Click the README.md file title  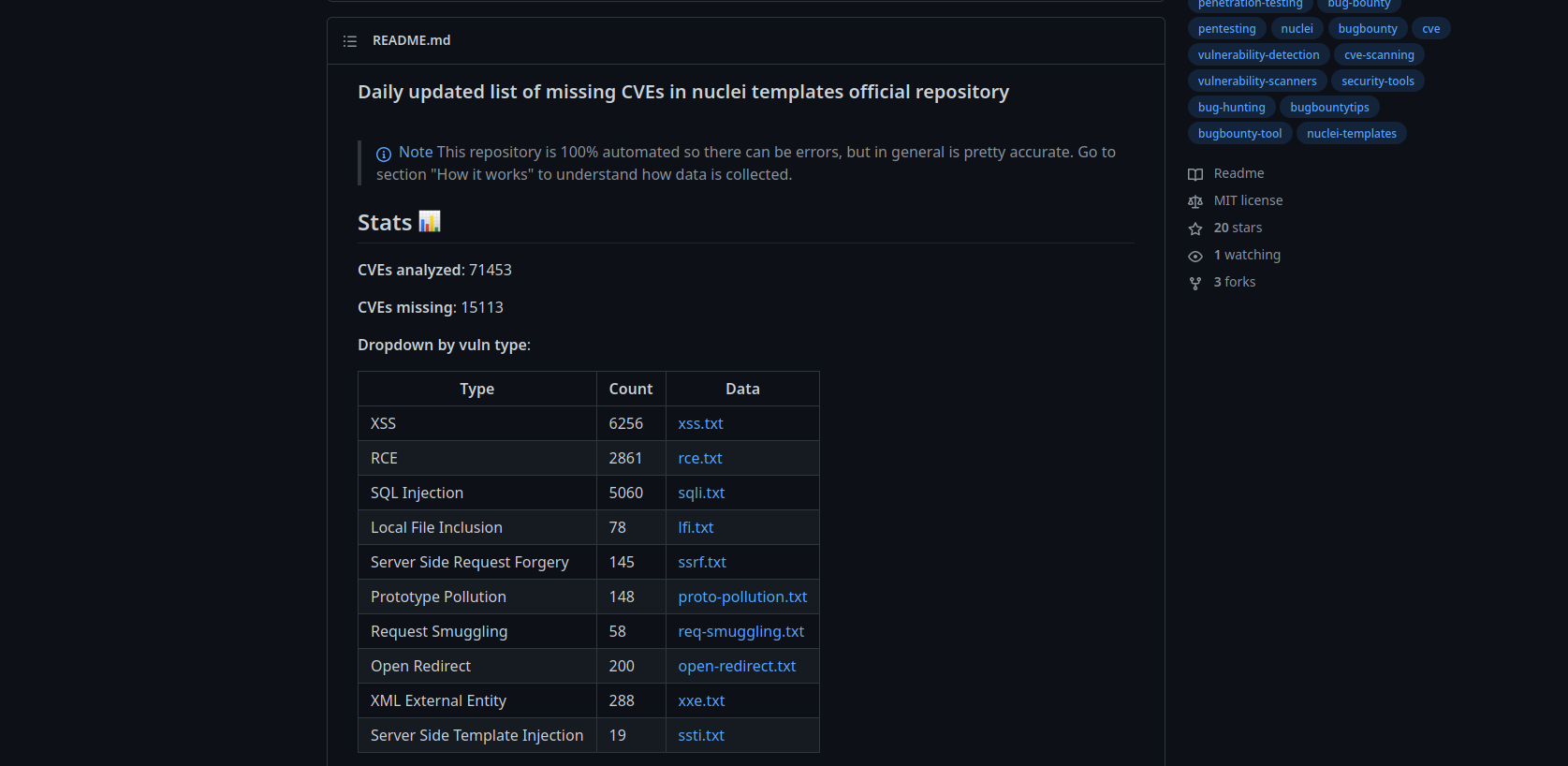411,40
